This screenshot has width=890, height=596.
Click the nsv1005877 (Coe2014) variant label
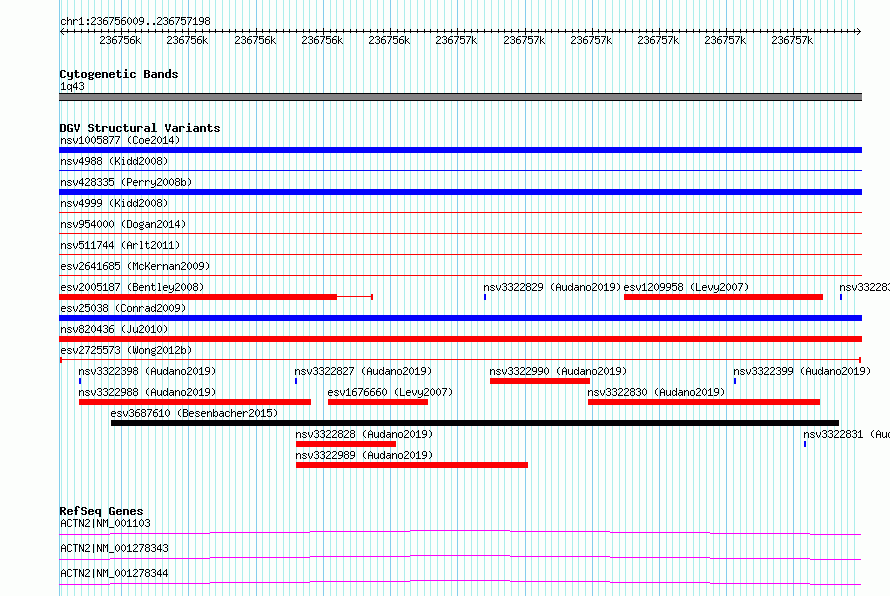pos(120,140)
